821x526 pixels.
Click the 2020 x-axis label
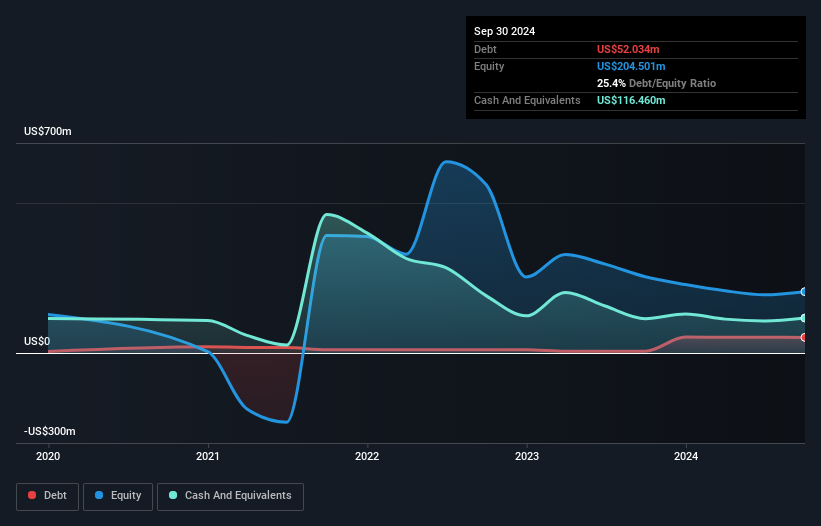tap(48, 456)
